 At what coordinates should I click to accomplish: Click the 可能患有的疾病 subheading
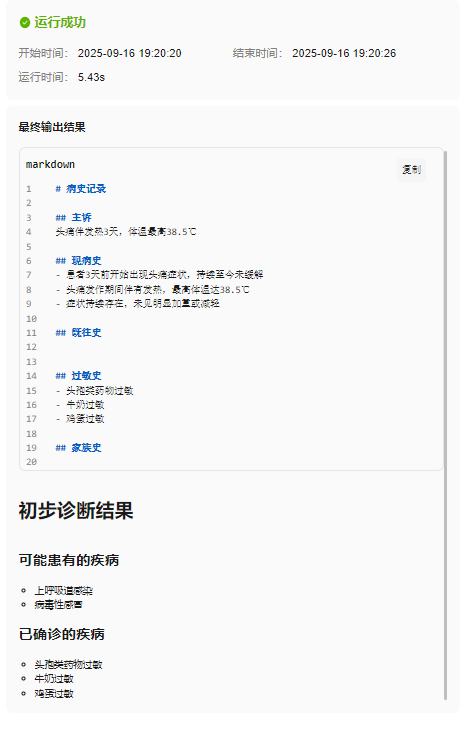[69, 560]
